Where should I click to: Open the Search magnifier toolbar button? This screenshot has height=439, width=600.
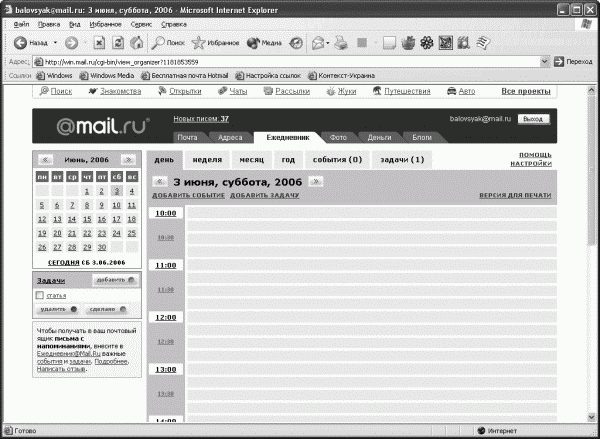[168, 43]
